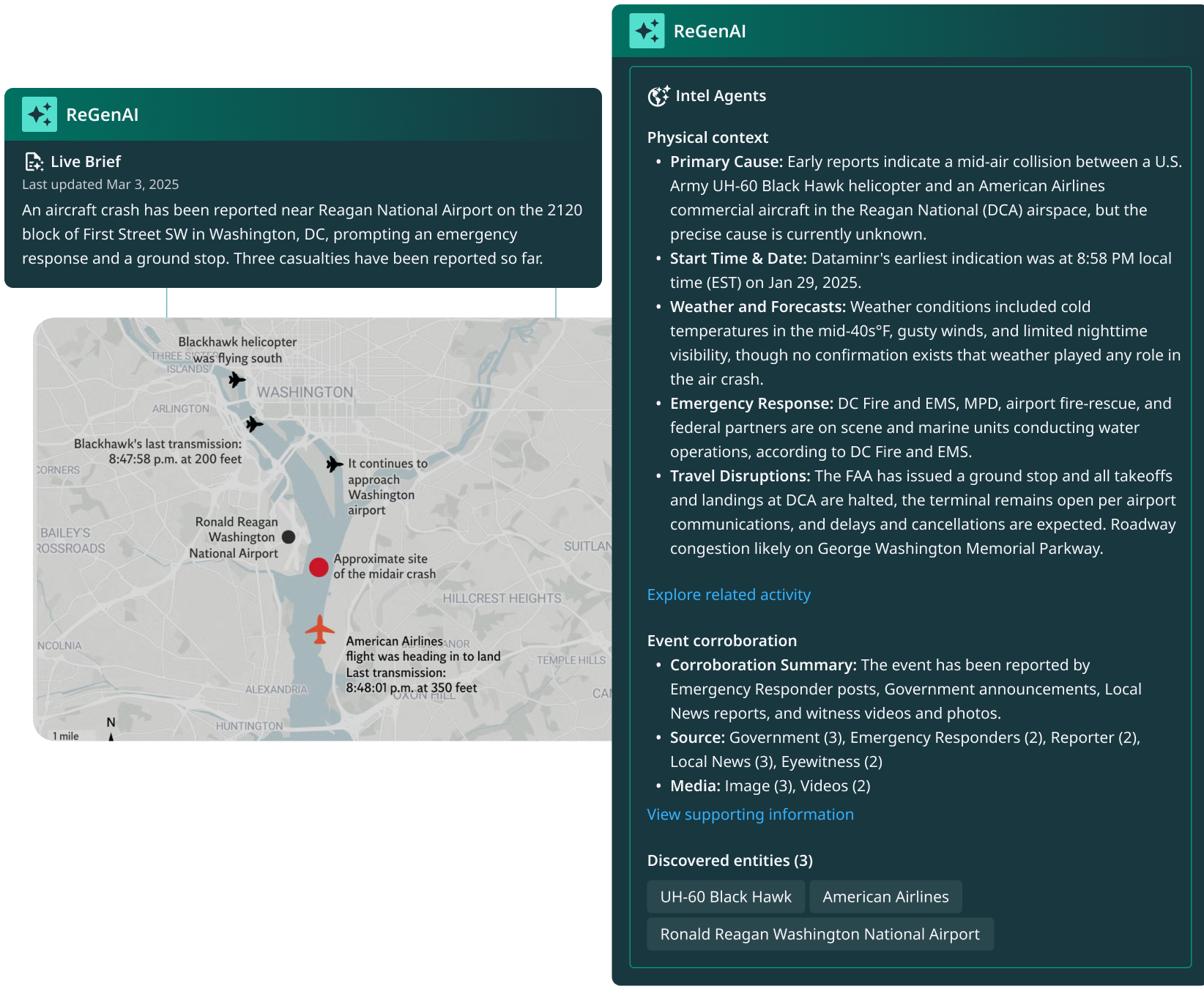
Task: Click the Discovered entities (3) heading
Action: point(729,861)
